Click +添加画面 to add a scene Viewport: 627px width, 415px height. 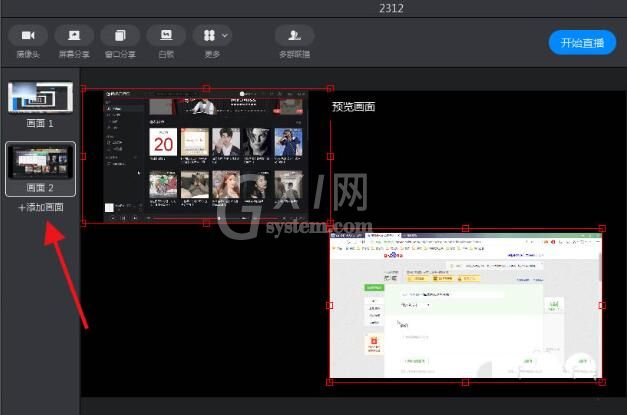pyautogui.click(x=41, y=207)
